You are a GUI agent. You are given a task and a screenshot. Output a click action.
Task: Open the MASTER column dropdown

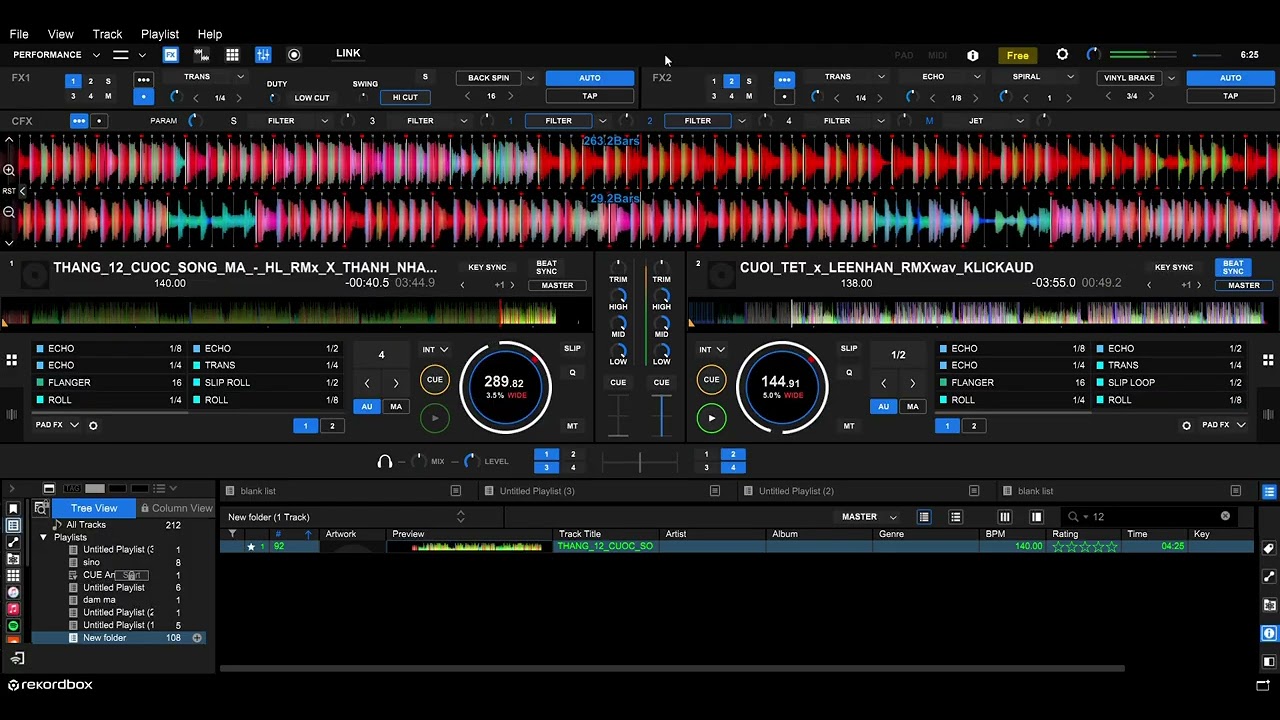click(868, 517)
